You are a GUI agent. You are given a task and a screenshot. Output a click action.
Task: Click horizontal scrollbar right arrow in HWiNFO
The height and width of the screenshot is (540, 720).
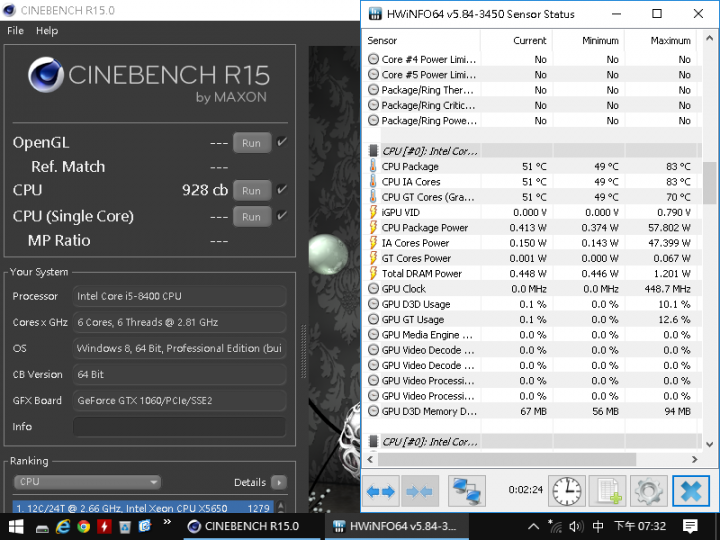pyautogui.click(x=694, y=459)
